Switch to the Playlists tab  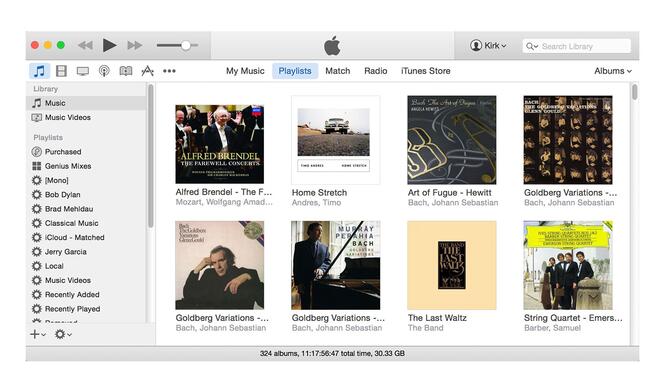coord(295,71)
